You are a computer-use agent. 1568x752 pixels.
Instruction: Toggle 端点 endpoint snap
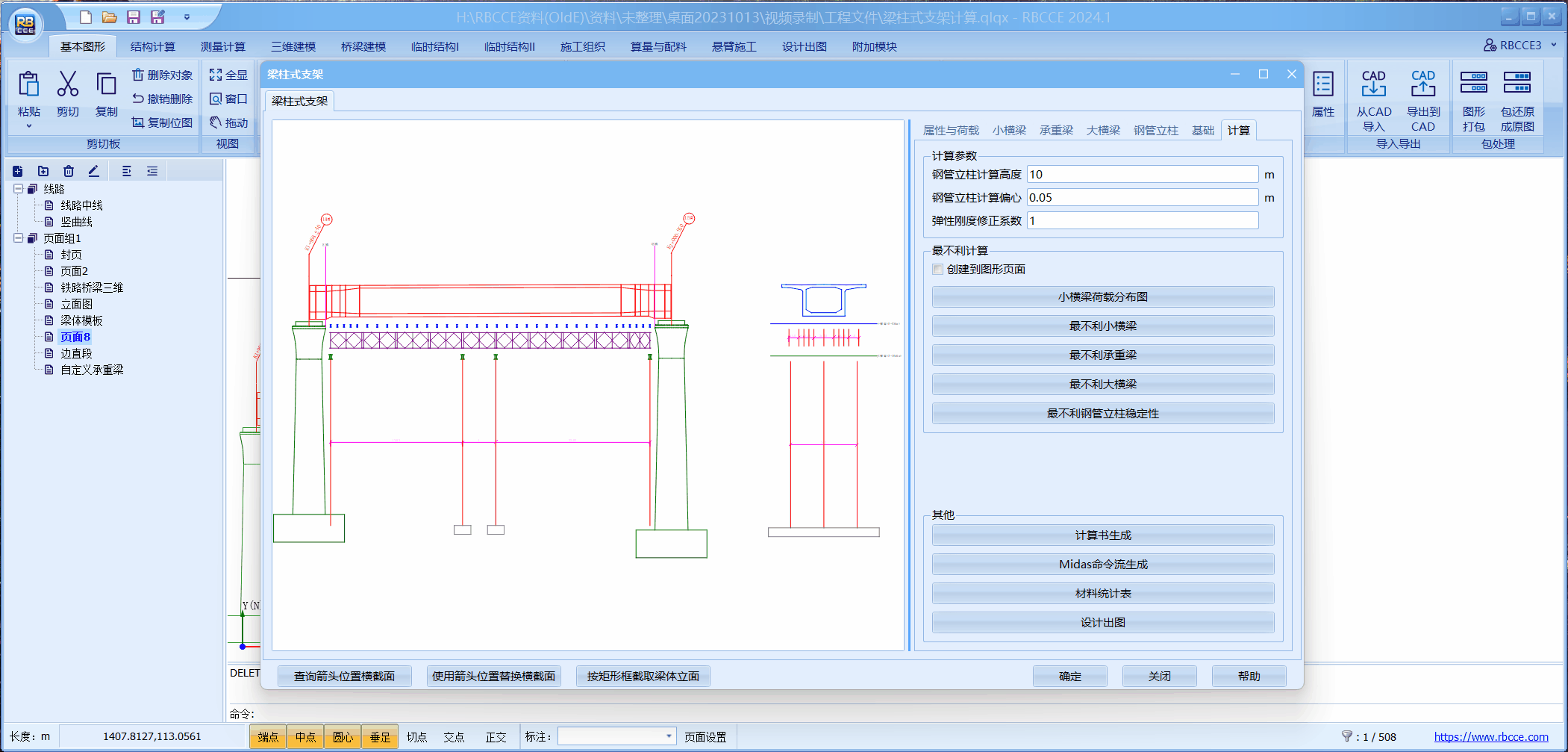tap(268, 737)
